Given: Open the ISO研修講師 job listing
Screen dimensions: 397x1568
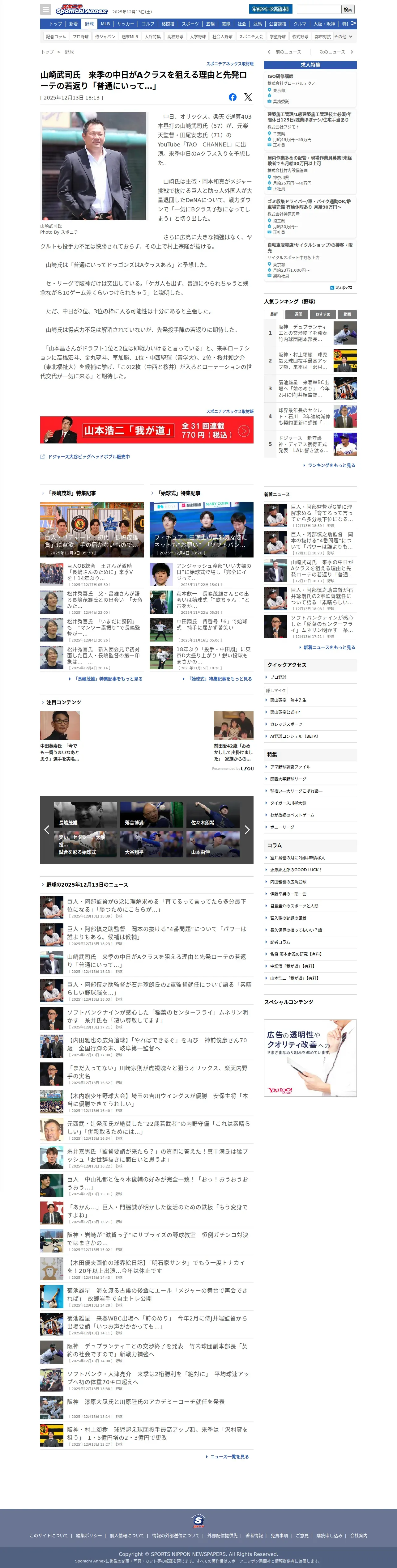Looking at the screenshot, I should pos(310,89).
